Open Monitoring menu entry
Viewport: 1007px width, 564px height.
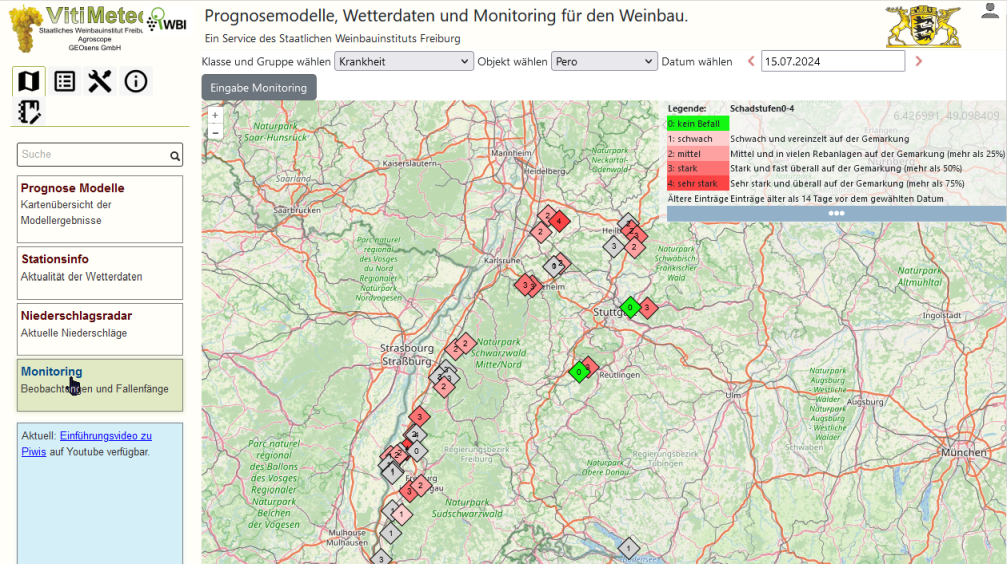coord(100,385)
